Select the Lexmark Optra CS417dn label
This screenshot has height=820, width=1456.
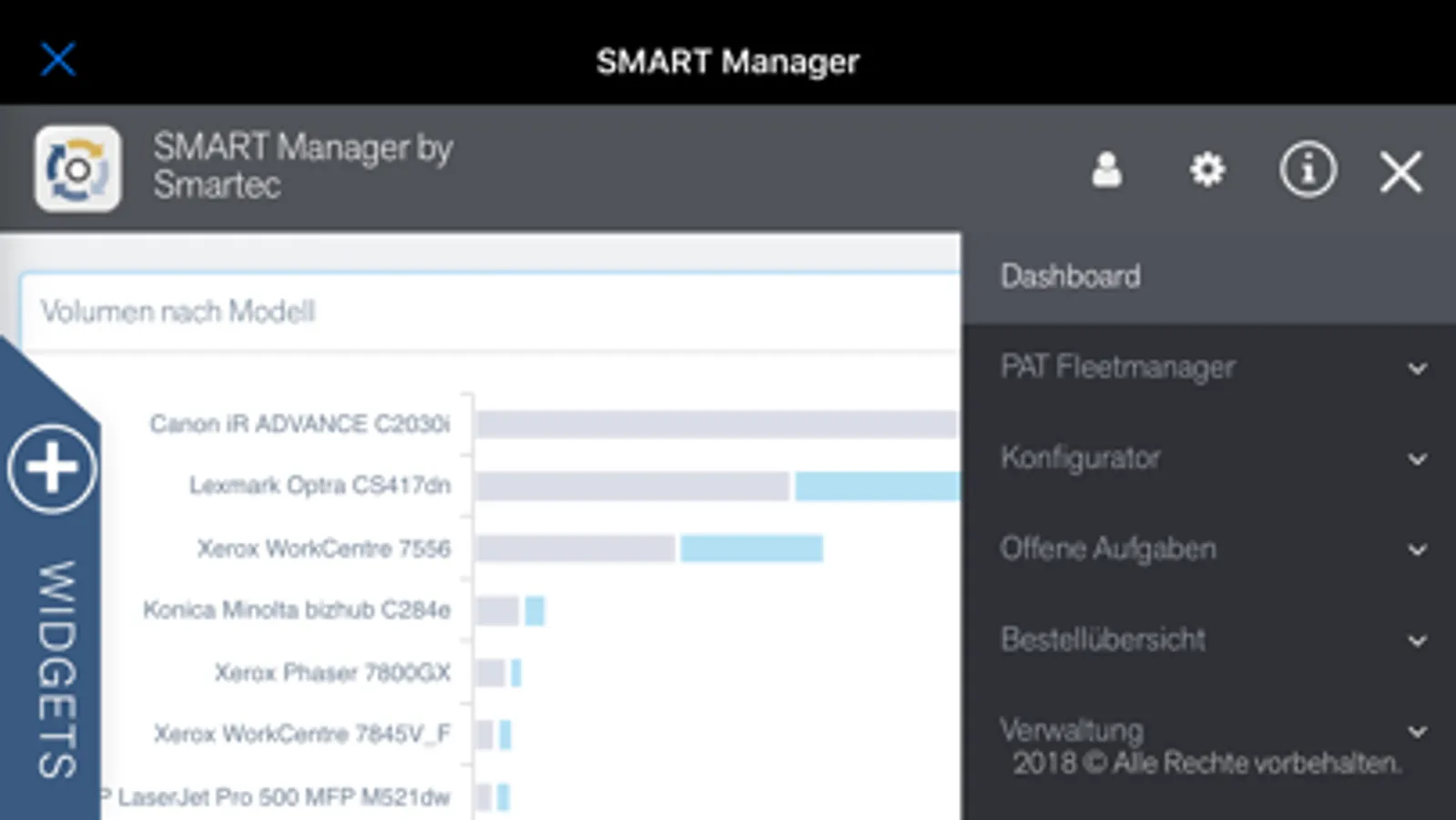tap(320, 485)
